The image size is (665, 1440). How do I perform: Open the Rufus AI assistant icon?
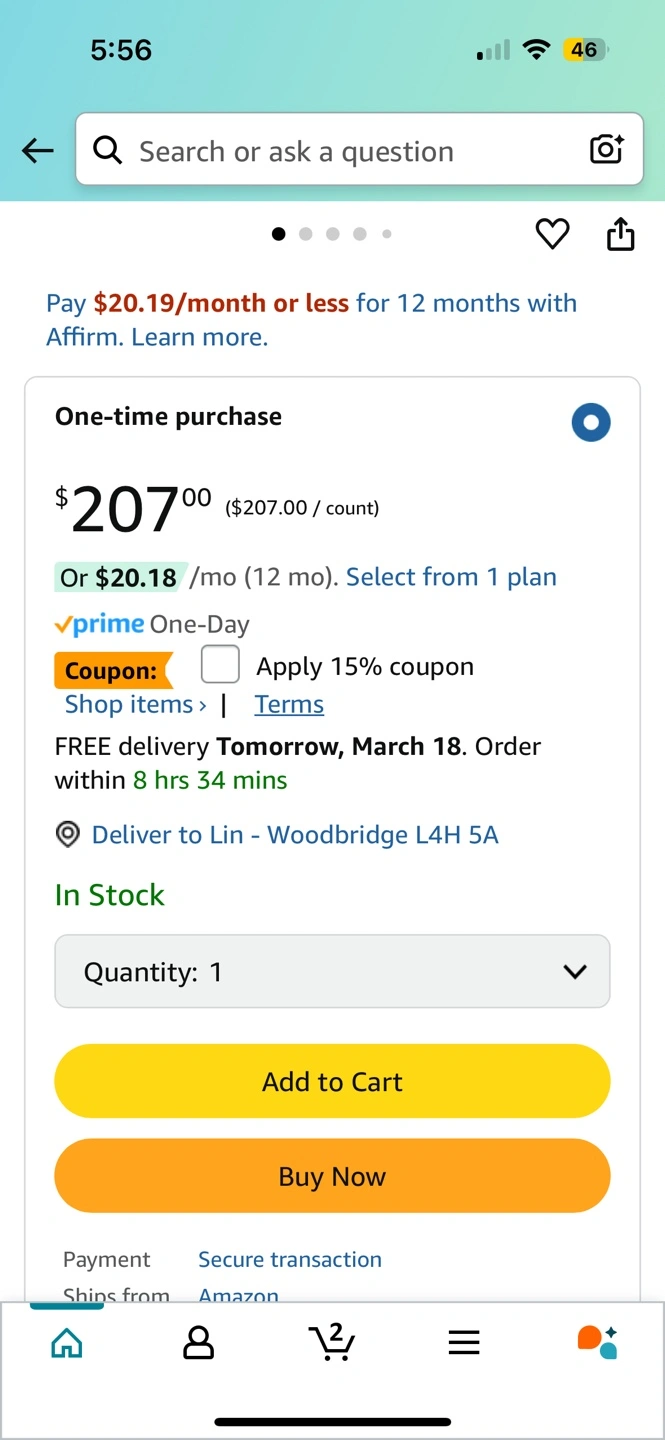pos(597,1342)
